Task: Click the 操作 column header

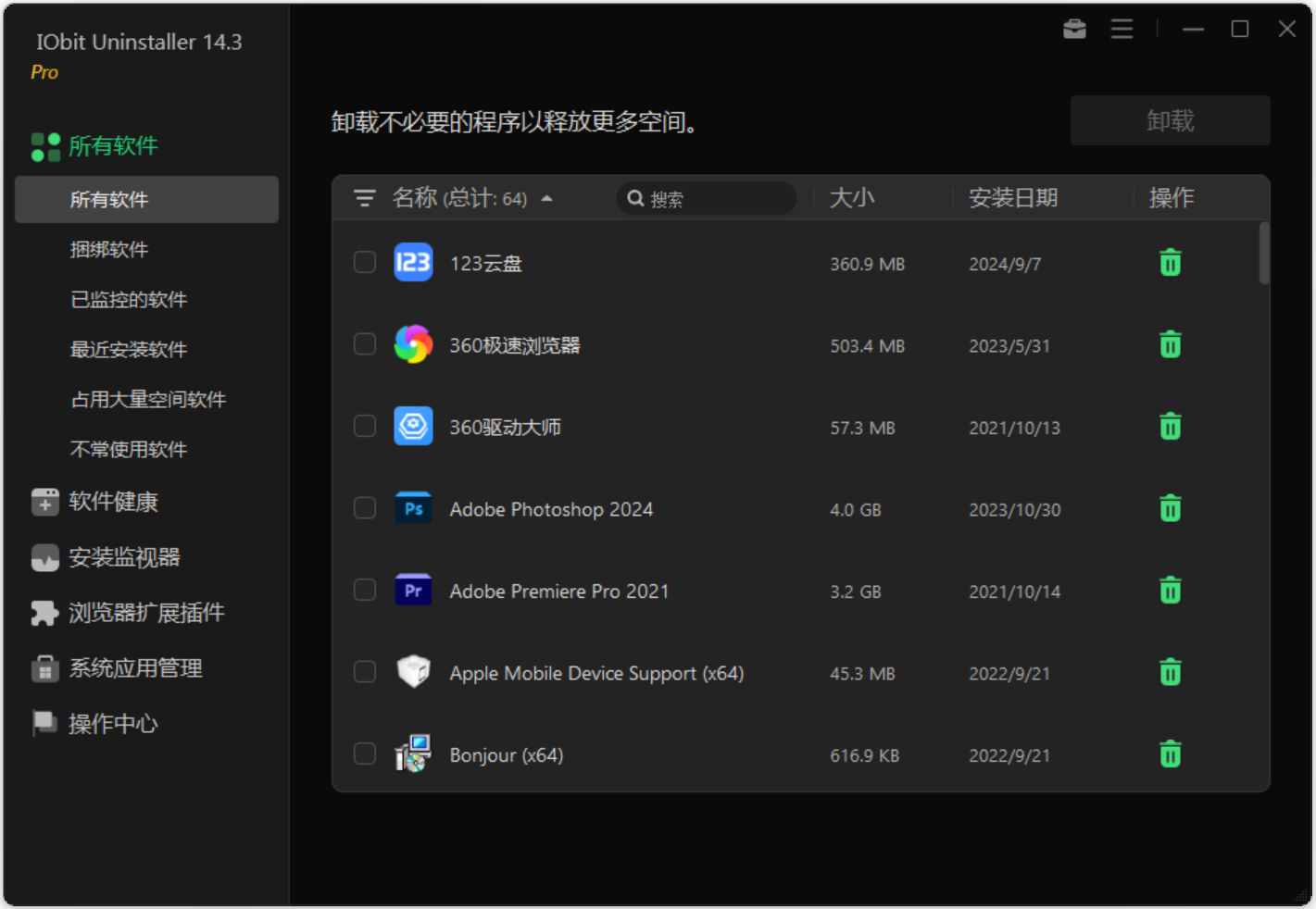Action: pos(1172,198)
